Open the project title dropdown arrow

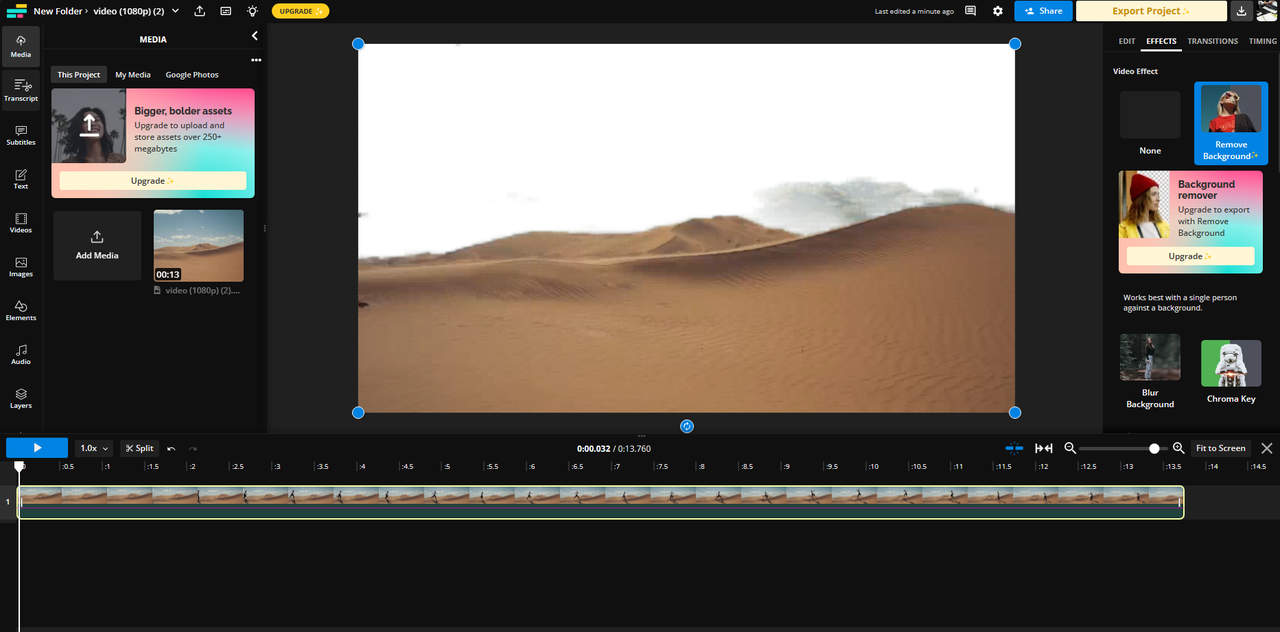(x=176, y=11)
